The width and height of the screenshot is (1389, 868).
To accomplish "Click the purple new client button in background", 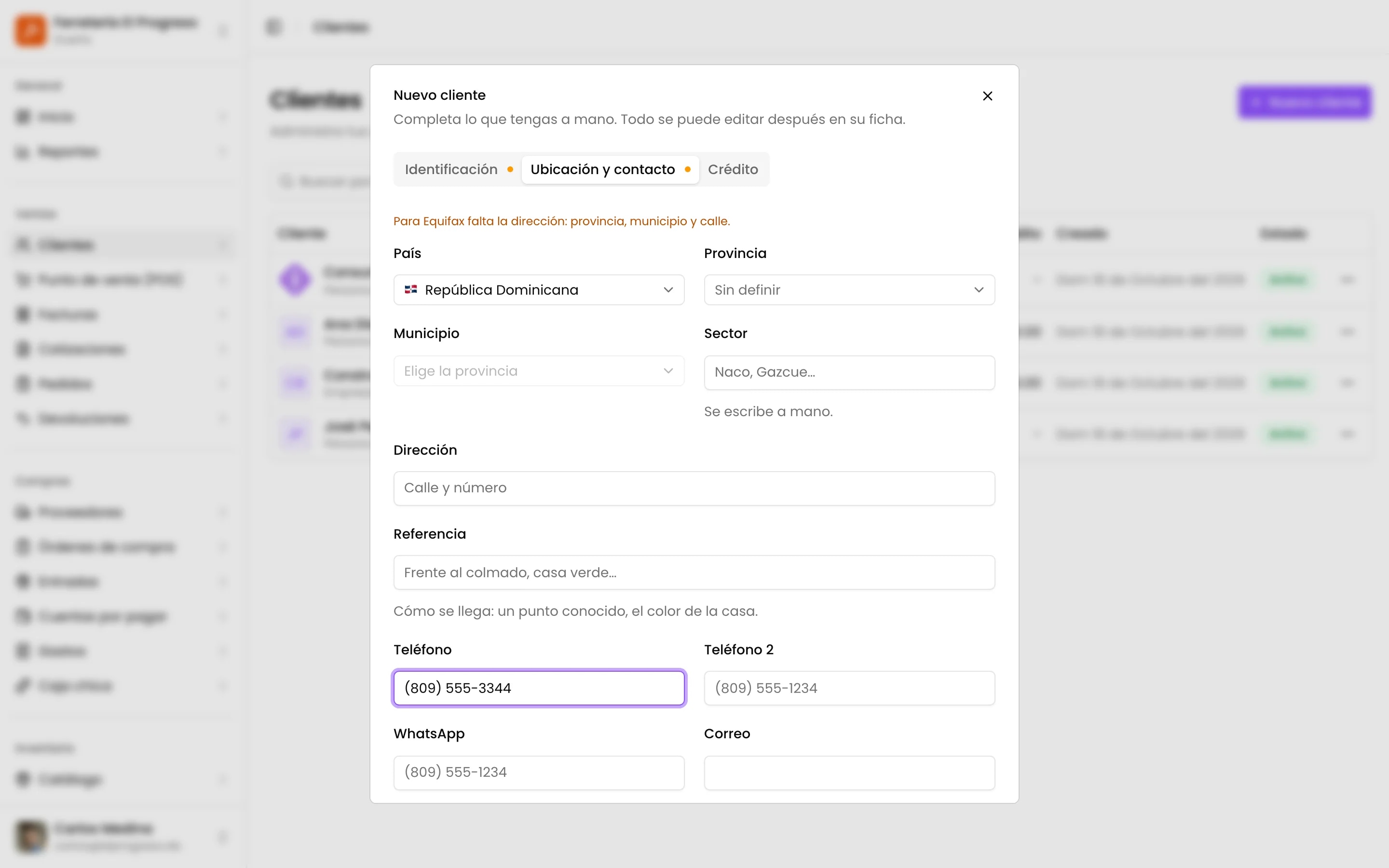I will click(x=1305, y=103).
